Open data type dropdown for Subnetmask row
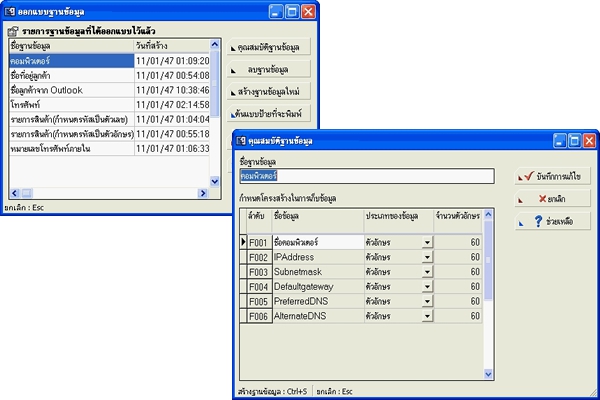This screenshot has height=400, width=600. pos(427,272)
